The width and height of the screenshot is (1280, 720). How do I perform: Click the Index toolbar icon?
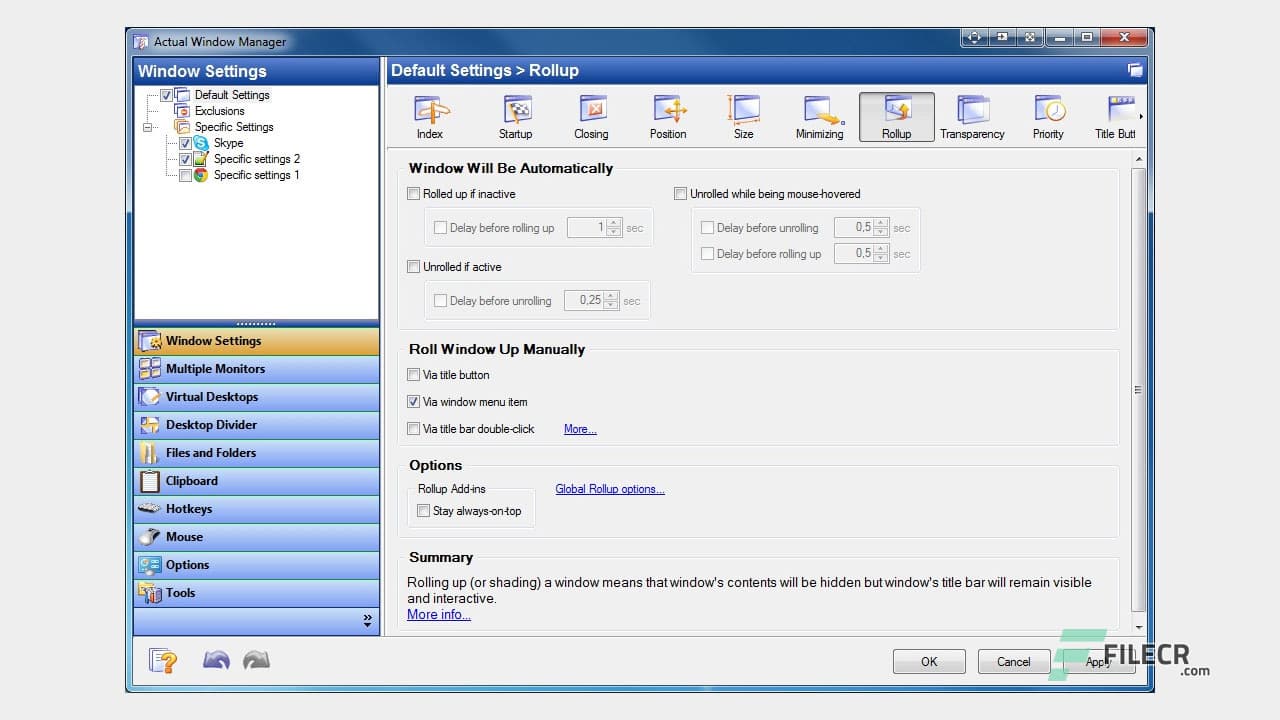pos(429,115)
